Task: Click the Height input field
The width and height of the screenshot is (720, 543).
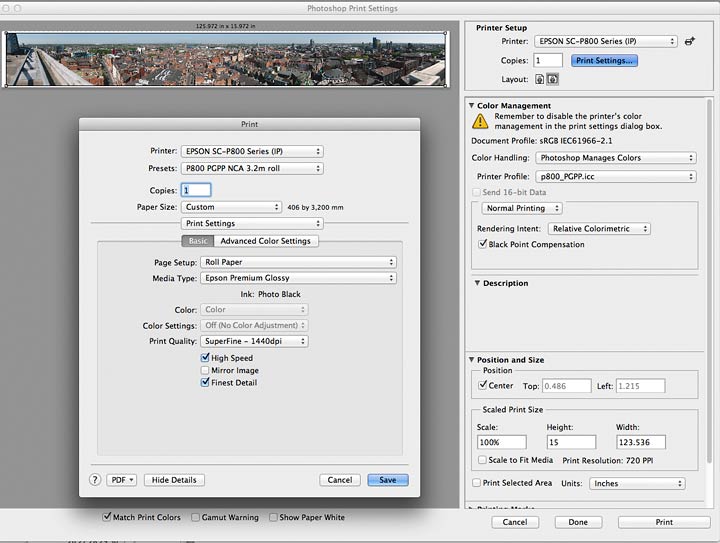Action: point(571,442)
